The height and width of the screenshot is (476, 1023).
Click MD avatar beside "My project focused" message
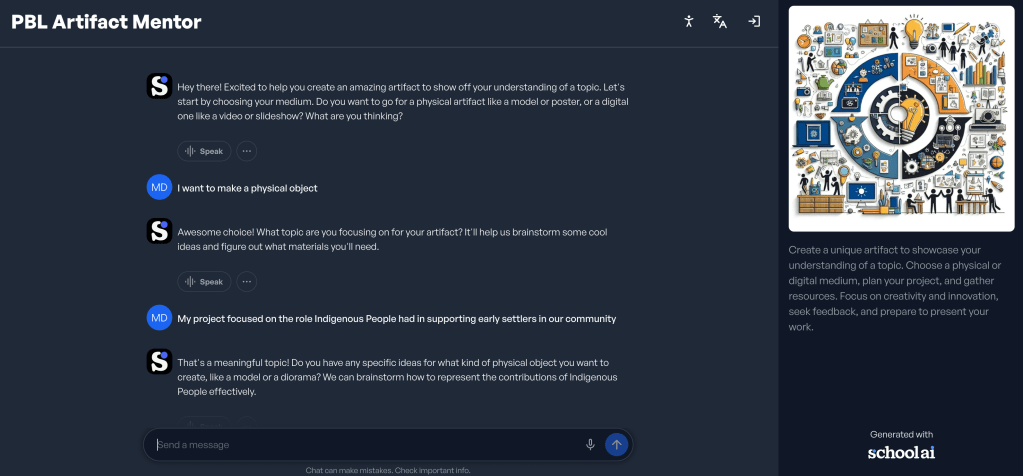click(159, 318)
